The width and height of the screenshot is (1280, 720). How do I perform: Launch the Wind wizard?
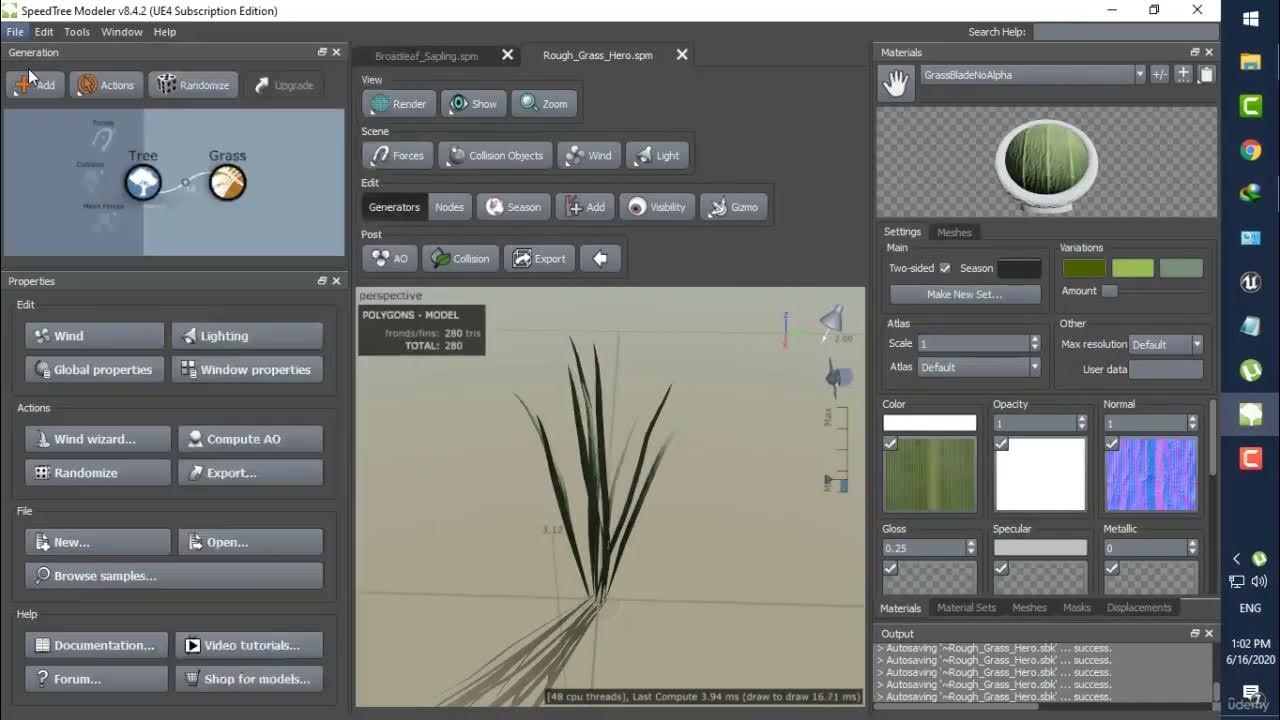pos(97,439)
